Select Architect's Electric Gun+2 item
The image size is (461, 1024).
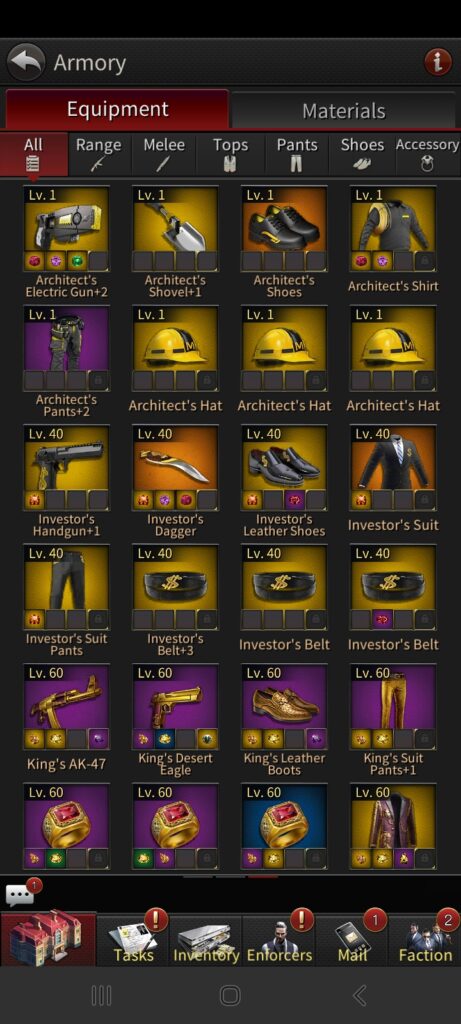[67, 242]
